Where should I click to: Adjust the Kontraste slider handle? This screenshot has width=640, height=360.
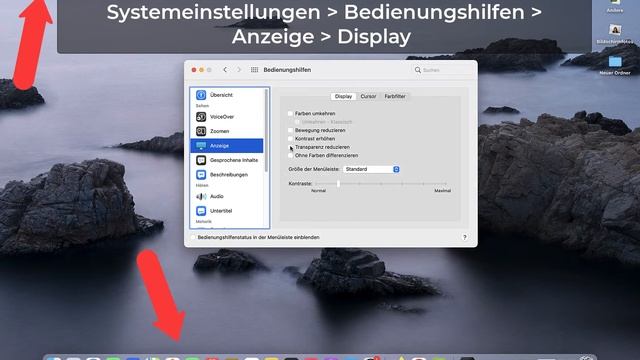click(338, 184)
